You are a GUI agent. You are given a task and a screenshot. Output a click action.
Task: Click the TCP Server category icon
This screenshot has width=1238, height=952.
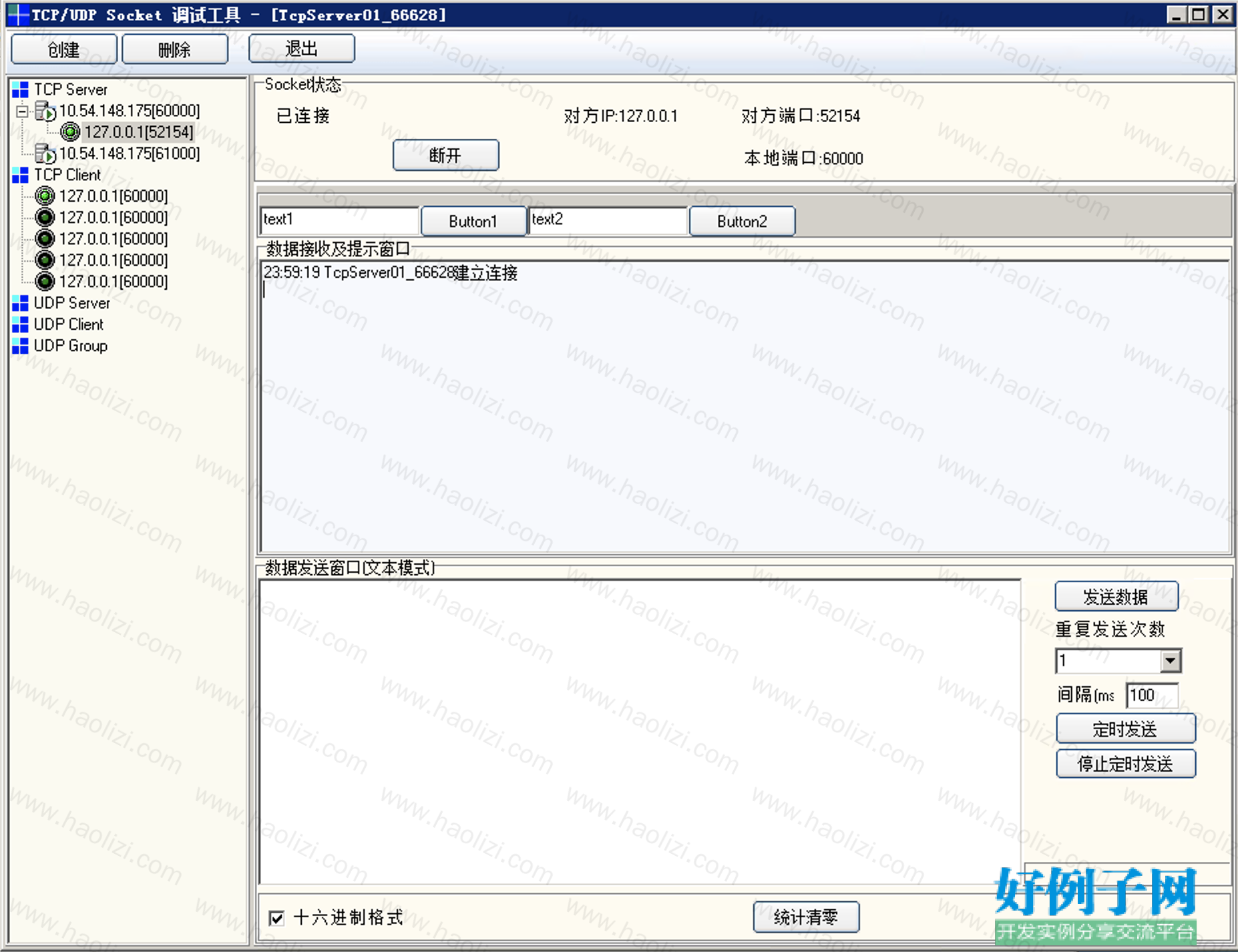[x=20, y=89]
